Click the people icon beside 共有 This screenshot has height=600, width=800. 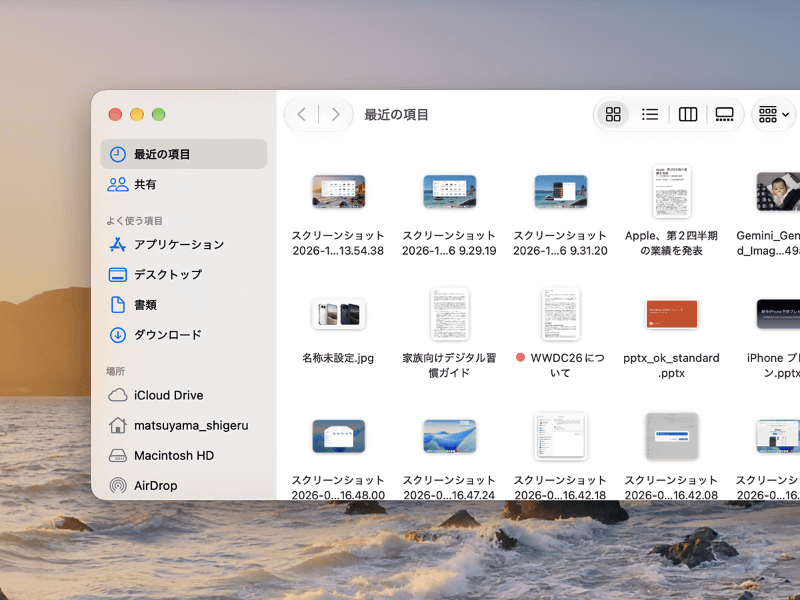click(118, 184)
